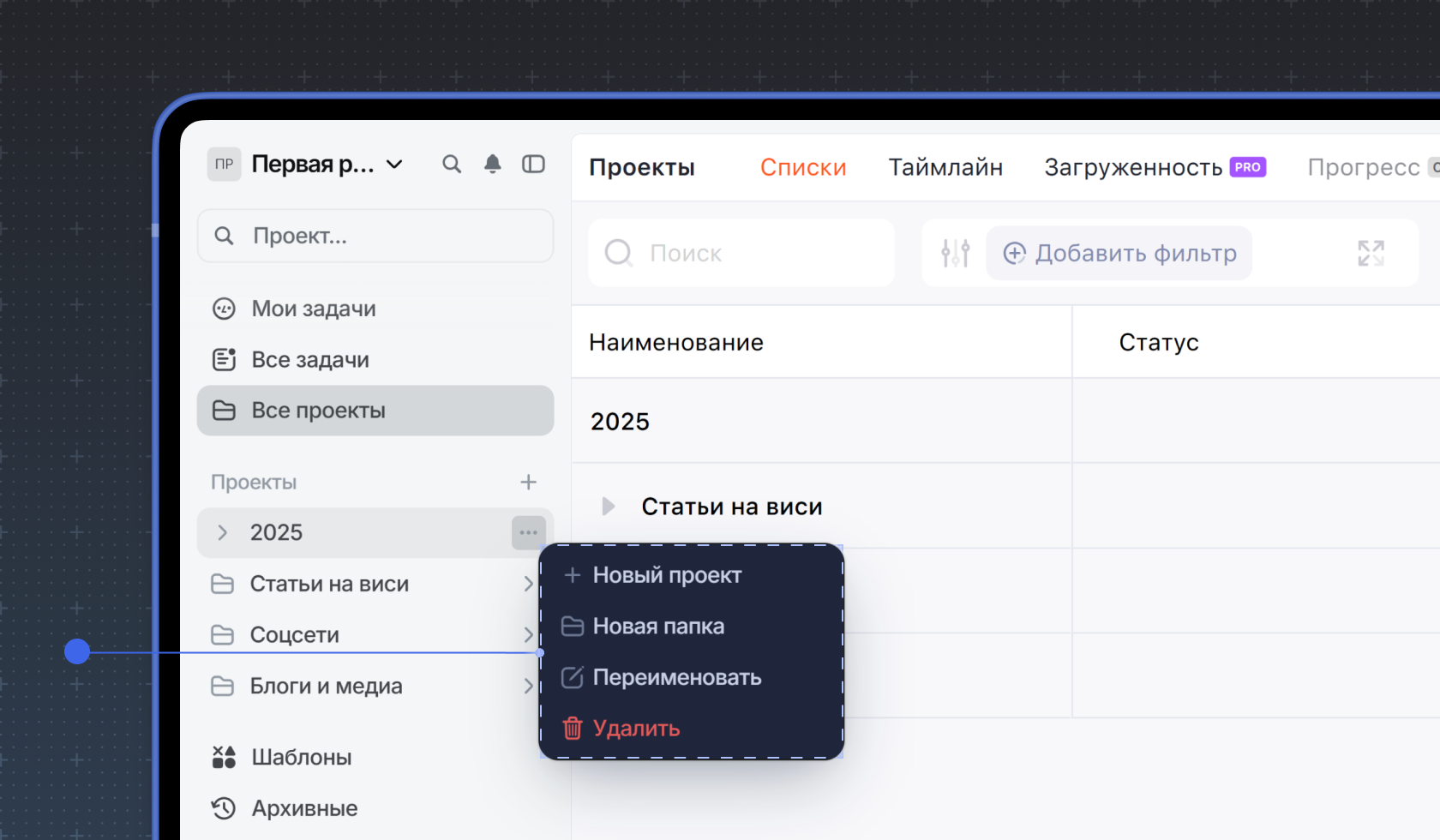1440x840 pixels.
Task: Expand the 2025 folder chevron in sidebar
Action: point(223,532)
